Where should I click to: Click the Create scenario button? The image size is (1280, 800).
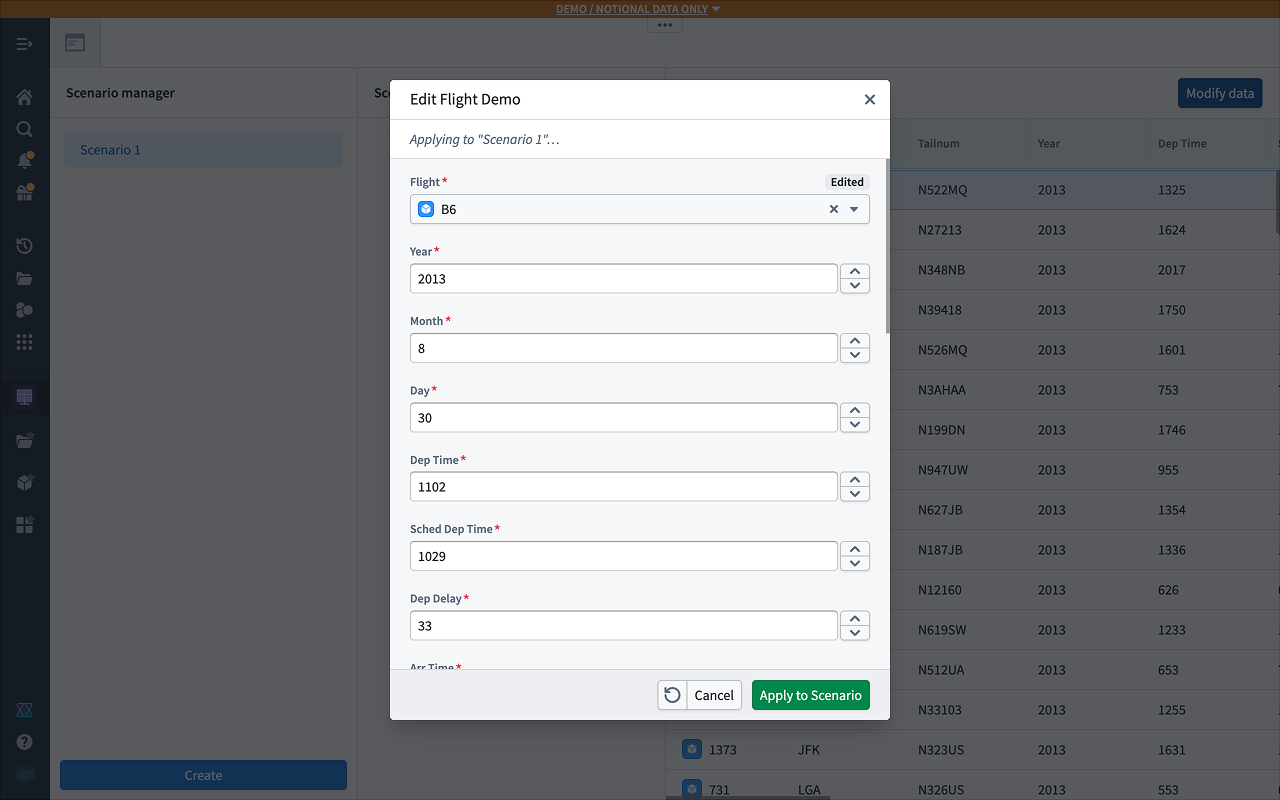pos(203,775)
